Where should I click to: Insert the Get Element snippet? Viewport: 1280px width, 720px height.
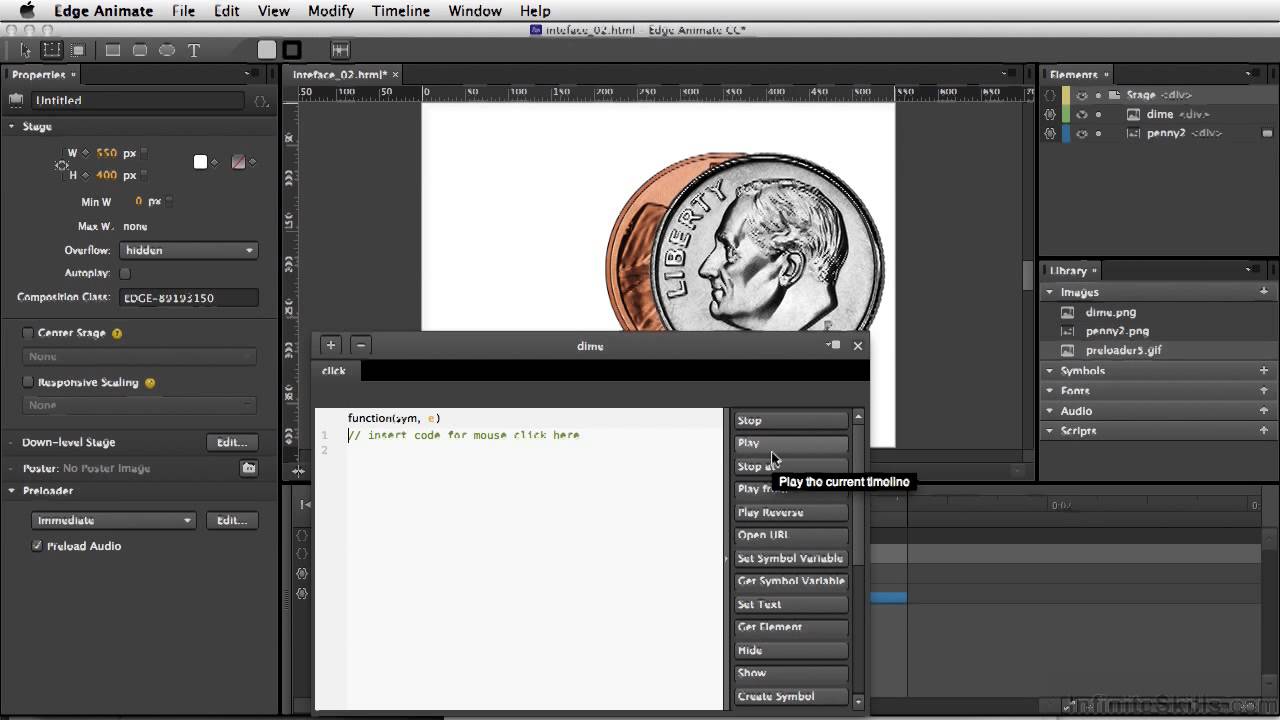pyautogui.click(x=791, y=628)
